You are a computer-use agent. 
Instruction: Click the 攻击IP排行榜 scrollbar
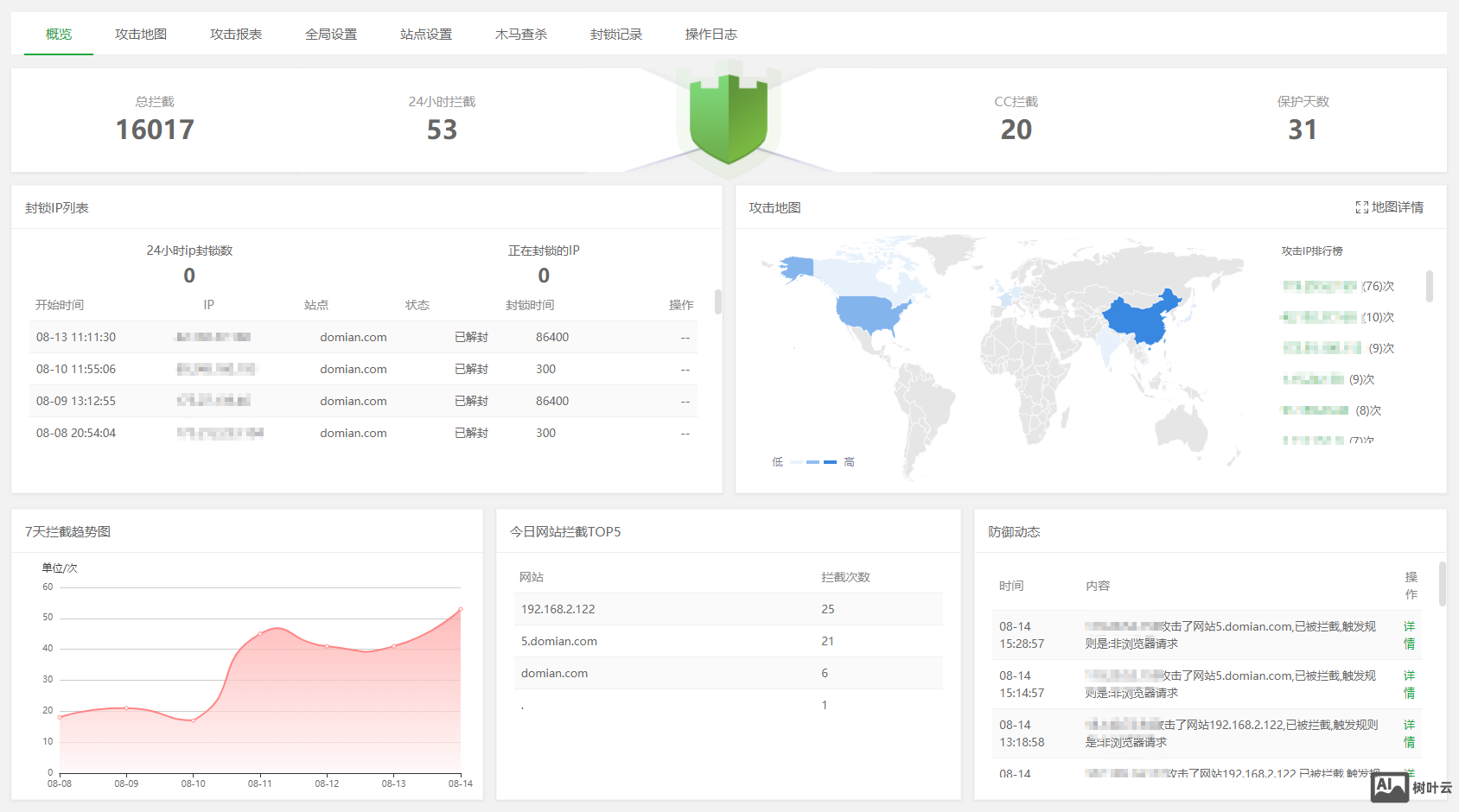[x=1429, y=286]
